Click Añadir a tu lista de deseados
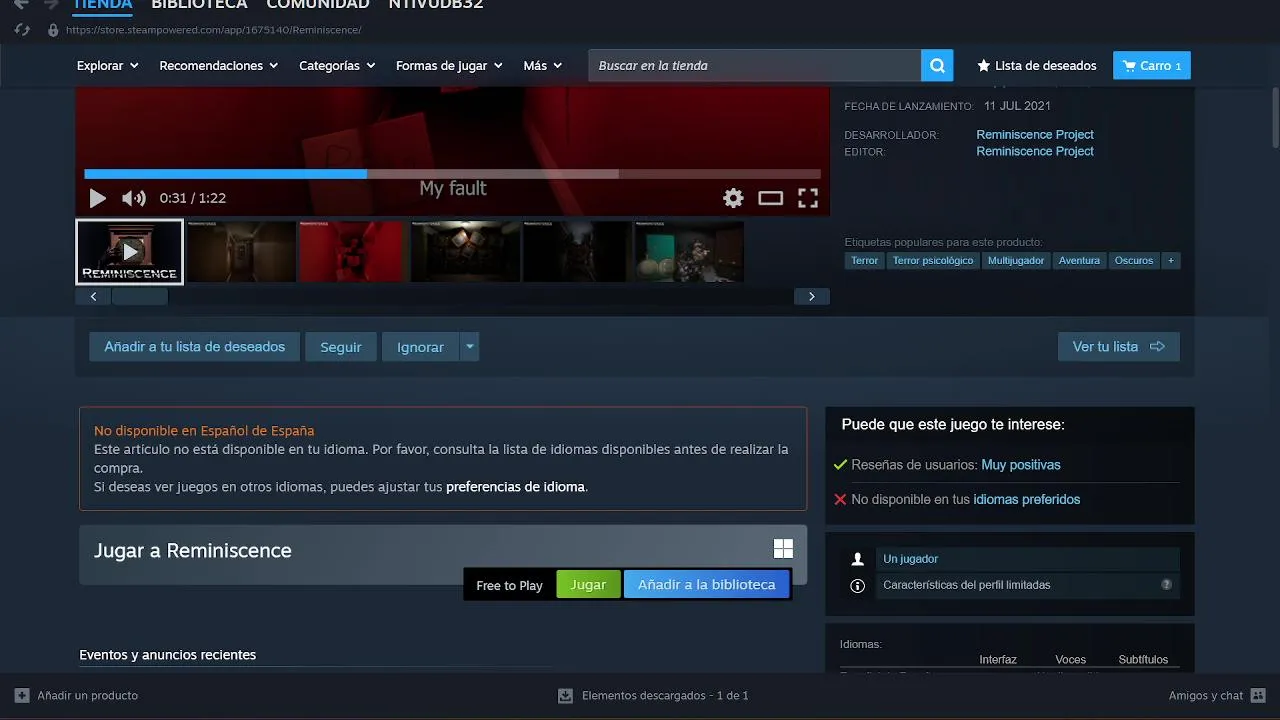This screenshot has width=1280, height=720. (x=194, y=347)
